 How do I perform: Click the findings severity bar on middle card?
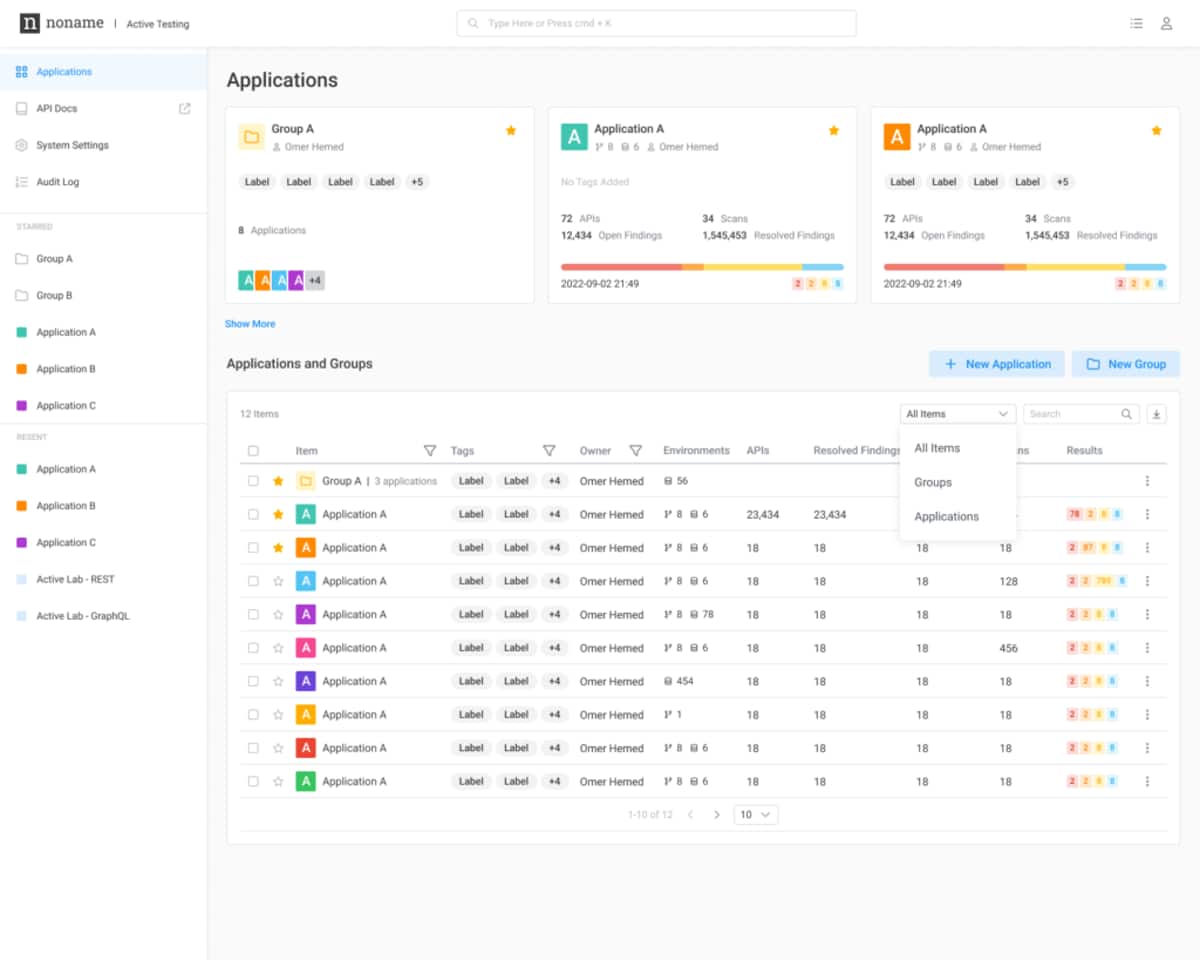[x=702, y=267]
